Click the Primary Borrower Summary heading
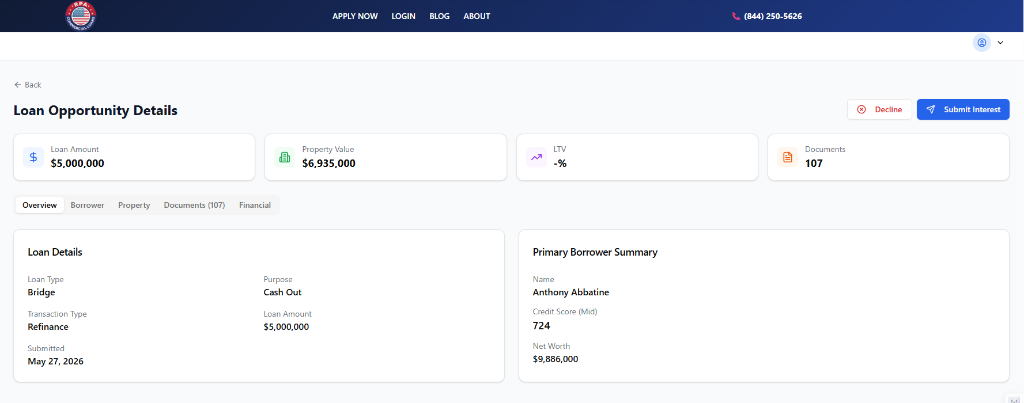The width and height of the screenshot is (1024, 403). click(595, 252)
